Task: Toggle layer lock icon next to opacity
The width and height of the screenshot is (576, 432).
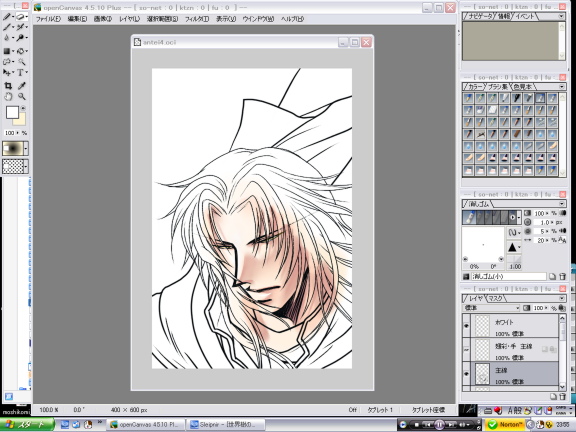Action: pos(562,308)
